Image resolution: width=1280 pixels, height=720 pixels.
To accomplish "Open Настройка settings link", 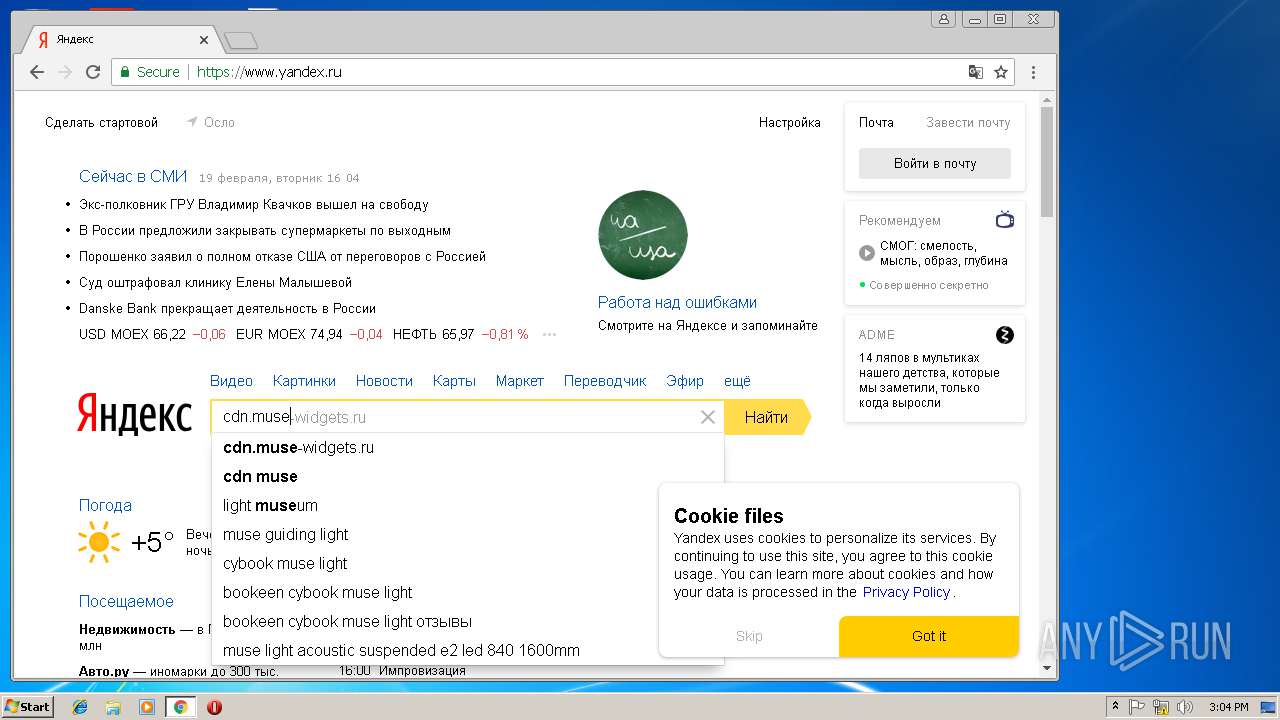I will click(x=790, y=122).
